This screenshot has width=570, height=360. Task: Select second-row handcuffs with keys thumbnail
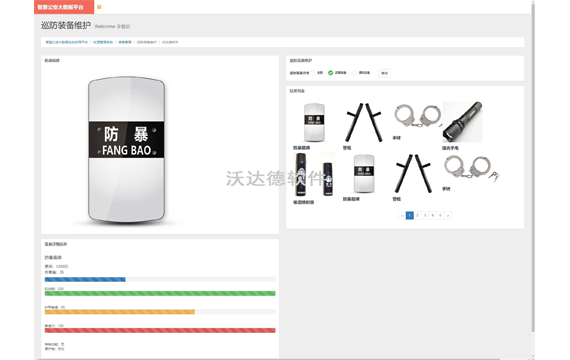471,168
